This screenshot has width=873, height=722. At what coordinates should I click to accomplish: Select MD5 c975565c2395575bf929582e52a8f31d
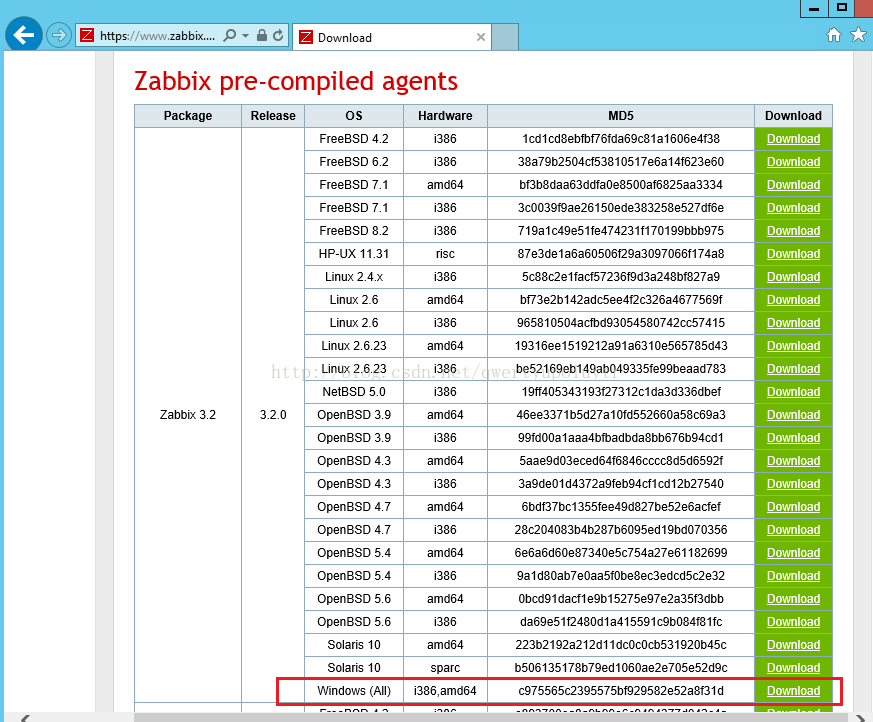point(621,691)
